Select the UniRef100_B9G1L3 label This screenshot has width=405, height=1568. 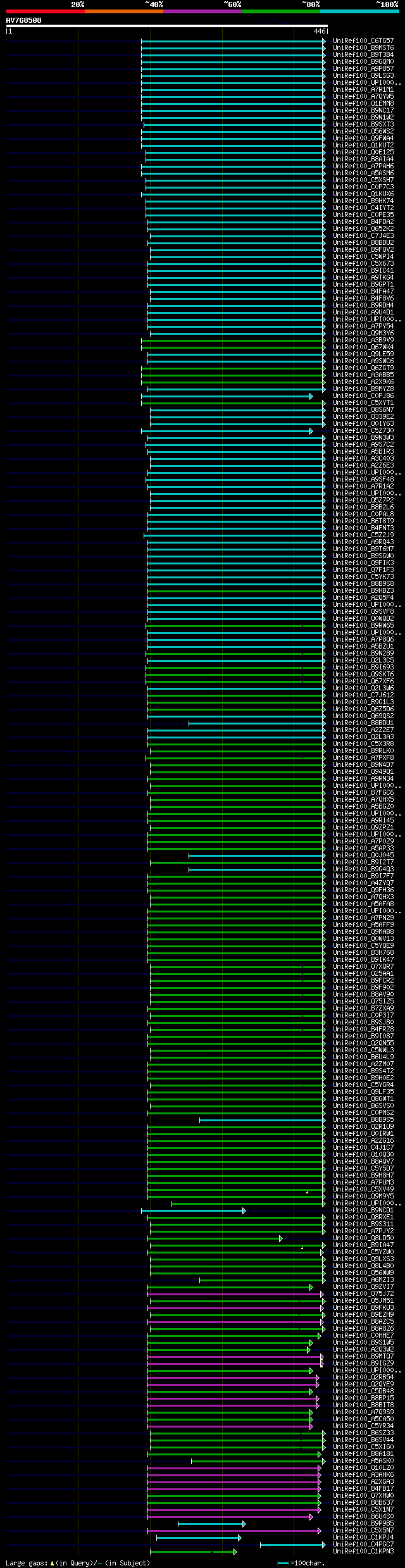[x=363, y=702]
